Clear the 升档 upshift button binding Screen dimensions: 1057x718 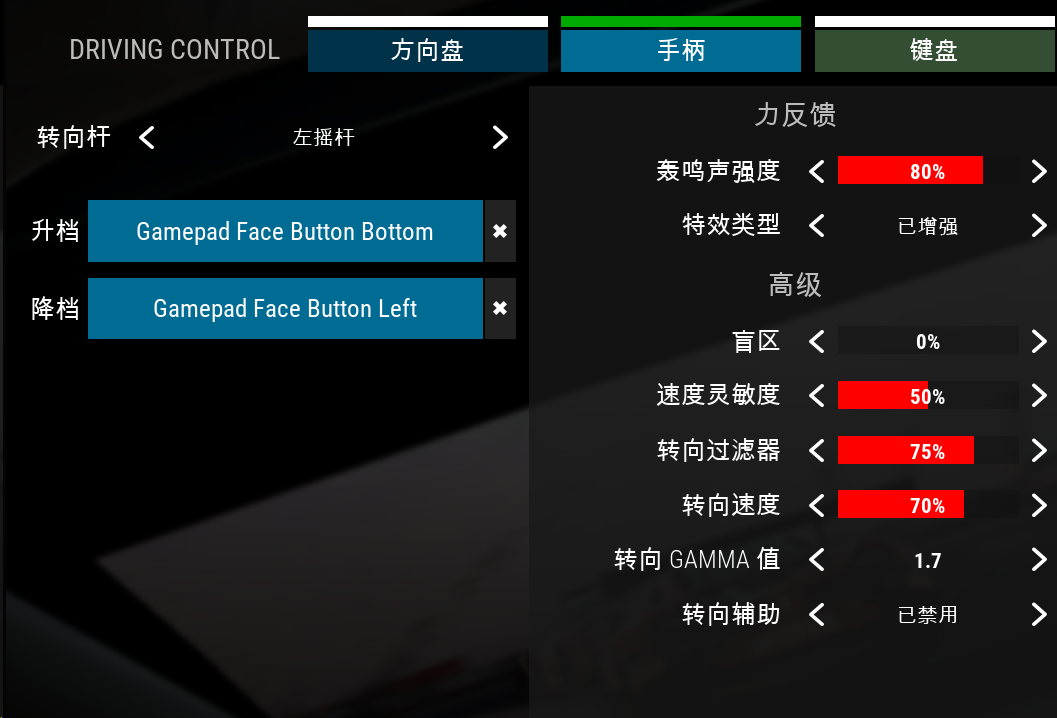click(500, 231)
